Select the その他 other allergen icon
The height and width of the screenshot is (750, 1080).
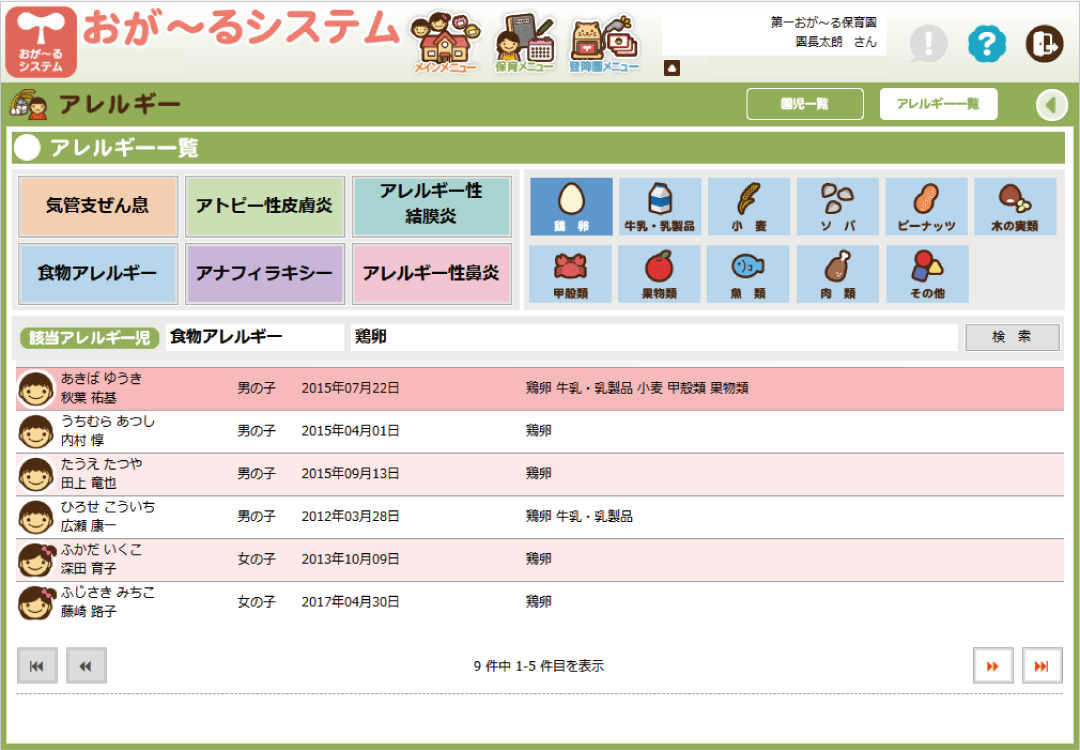927,274
